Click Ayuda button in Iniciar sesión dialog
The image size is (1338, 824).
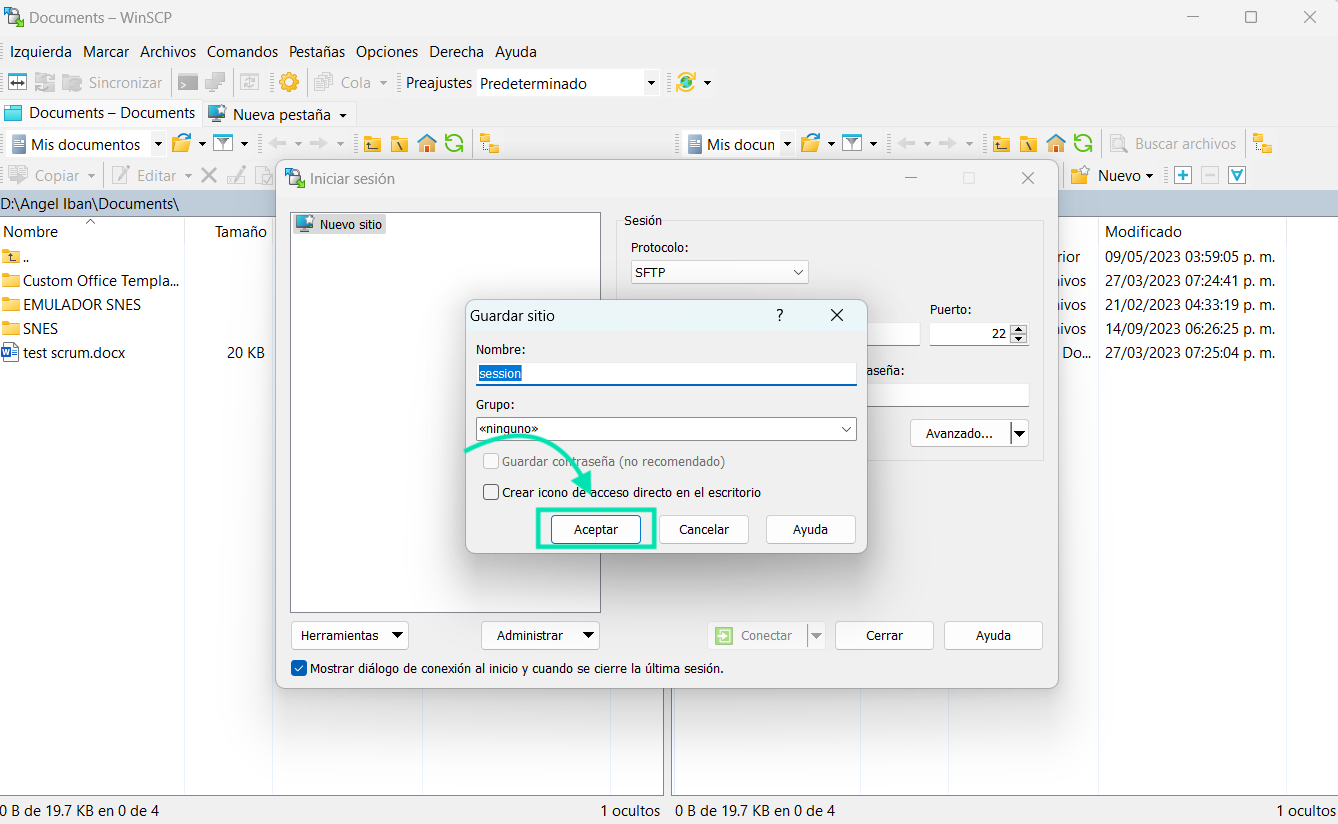[993, 635]
